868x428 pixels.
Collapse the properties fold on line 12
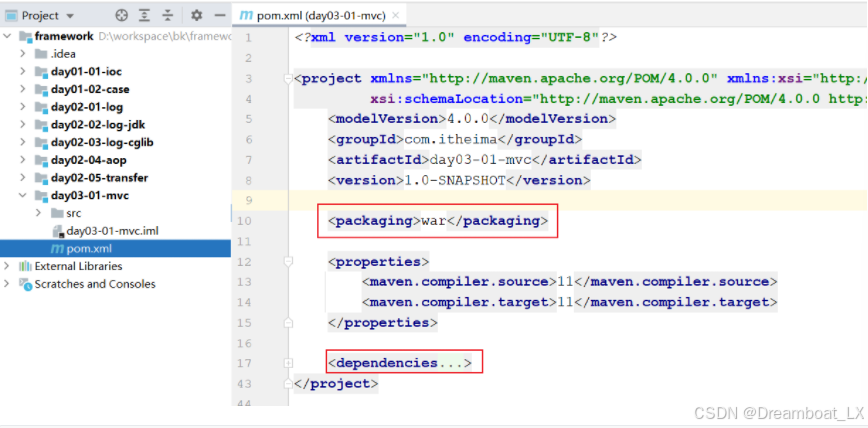click(x=288, y=261)
